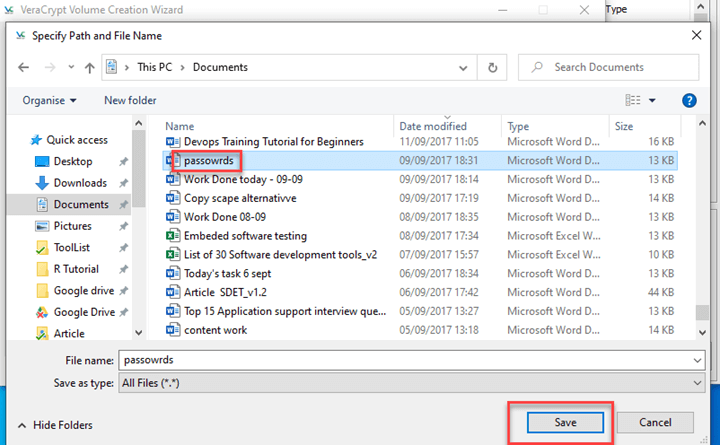This screenshot has width=720, height=445.
Task: Refresh the Documents folder listing
Action: [x=492, y=67]
